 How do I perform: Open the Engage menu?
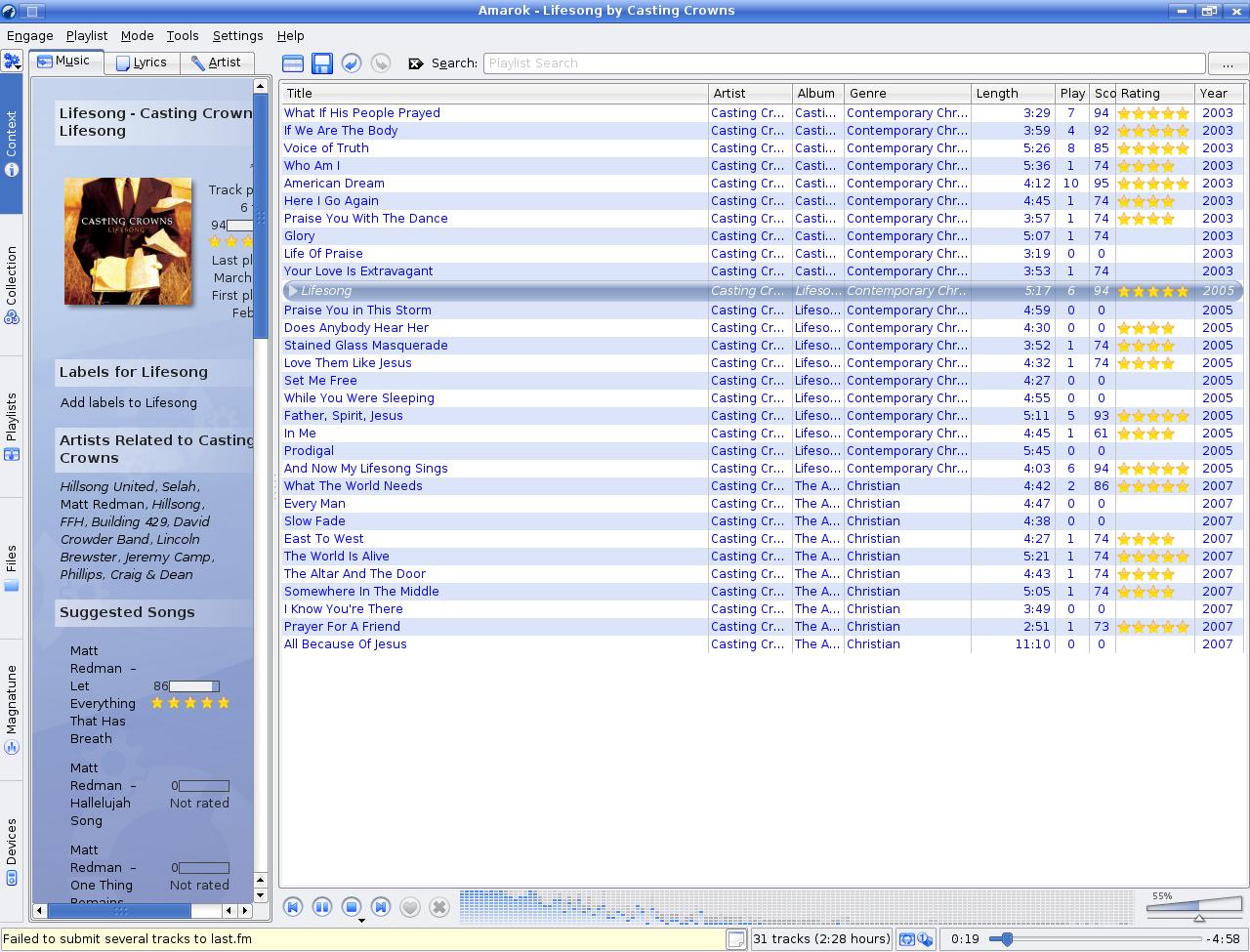30,35
